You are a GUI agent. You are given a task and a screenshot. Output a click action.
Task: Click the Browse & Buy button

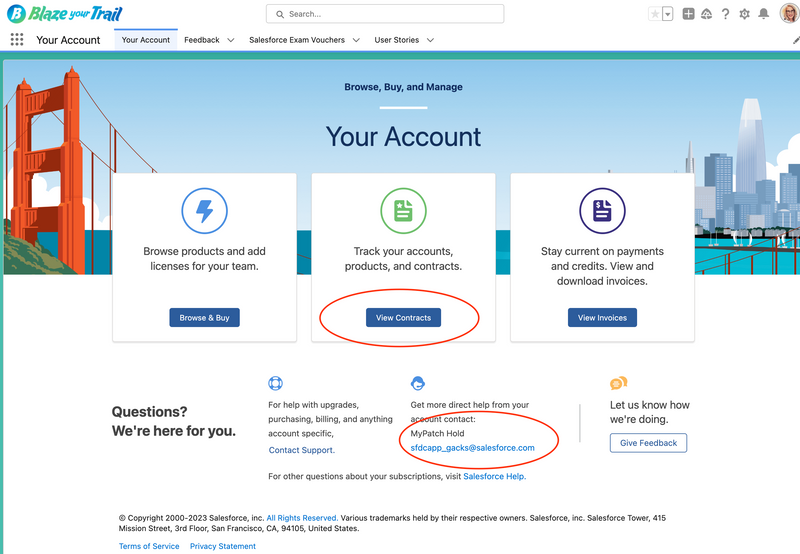point(204,317)
